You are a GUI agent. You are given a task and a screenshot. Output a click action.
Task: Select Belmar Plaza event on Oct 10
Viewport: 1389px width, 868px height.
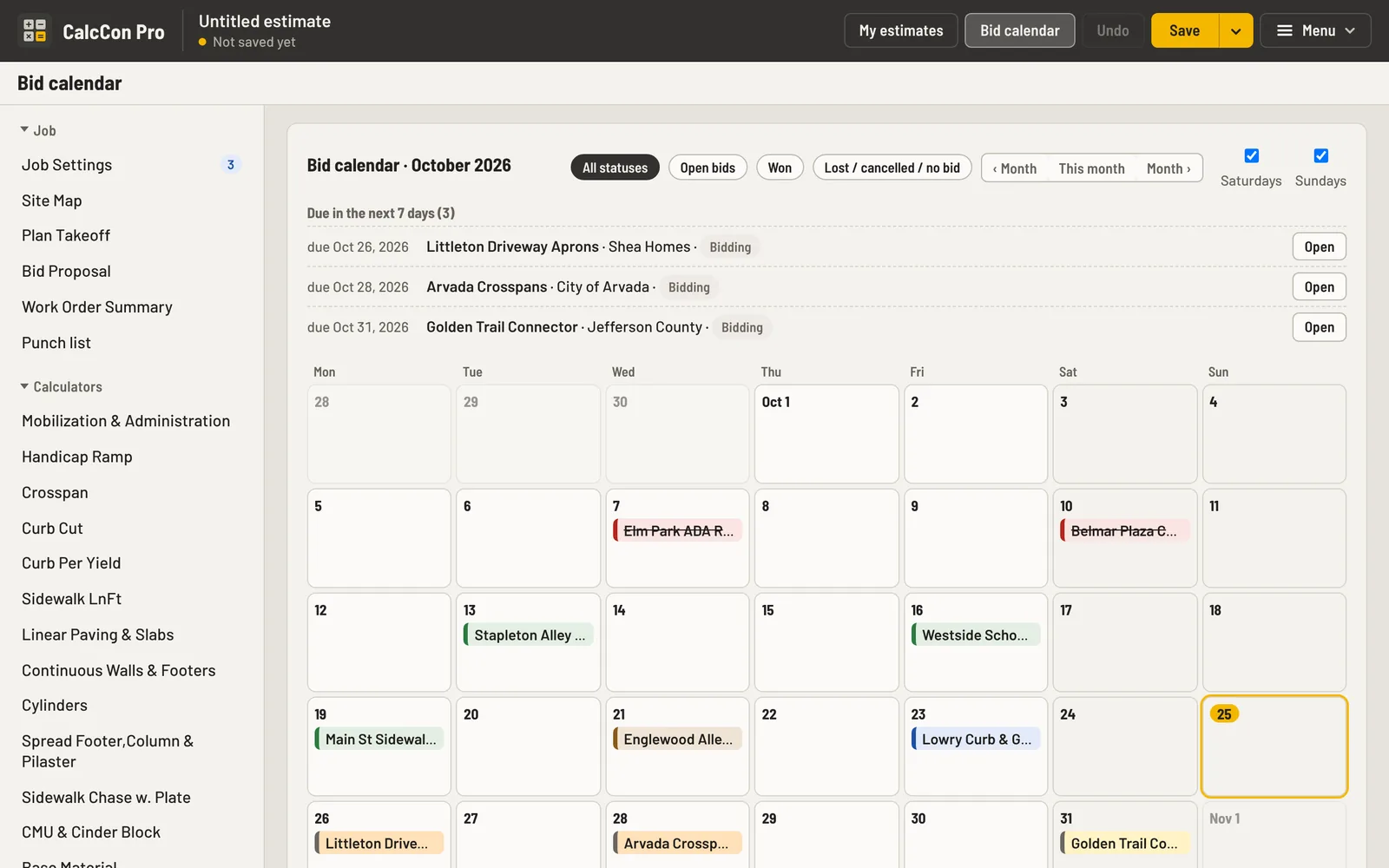1124,530
